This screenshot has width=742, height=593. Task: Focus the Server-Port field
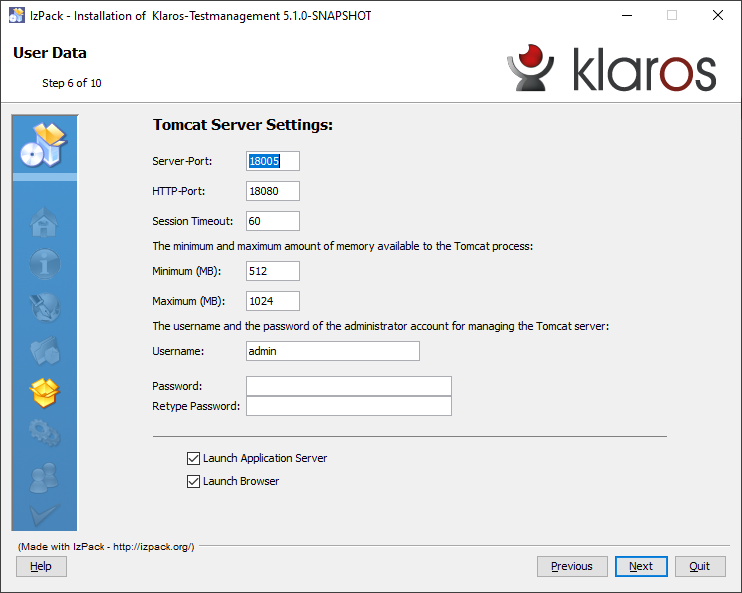point(272,161)
